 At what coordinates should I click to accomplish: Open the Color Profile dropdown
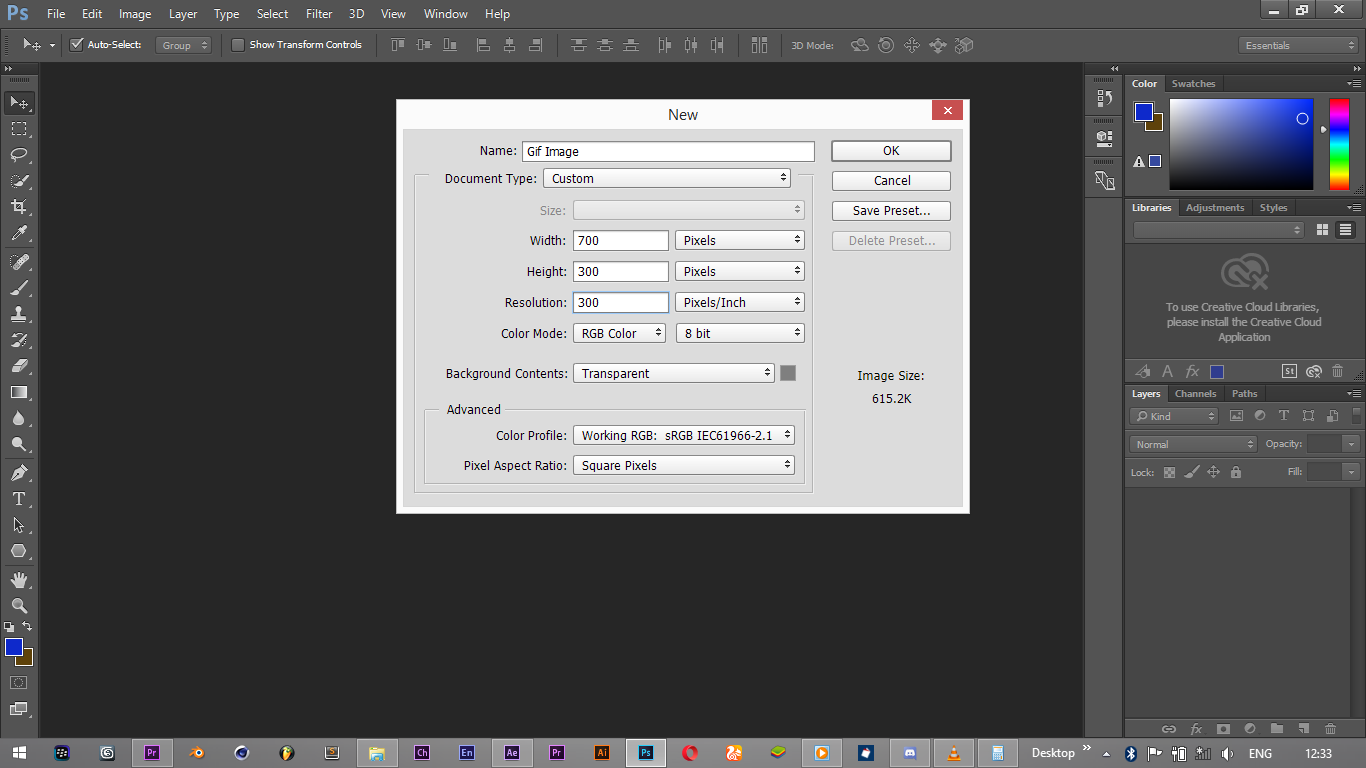(x=684, y=435)
